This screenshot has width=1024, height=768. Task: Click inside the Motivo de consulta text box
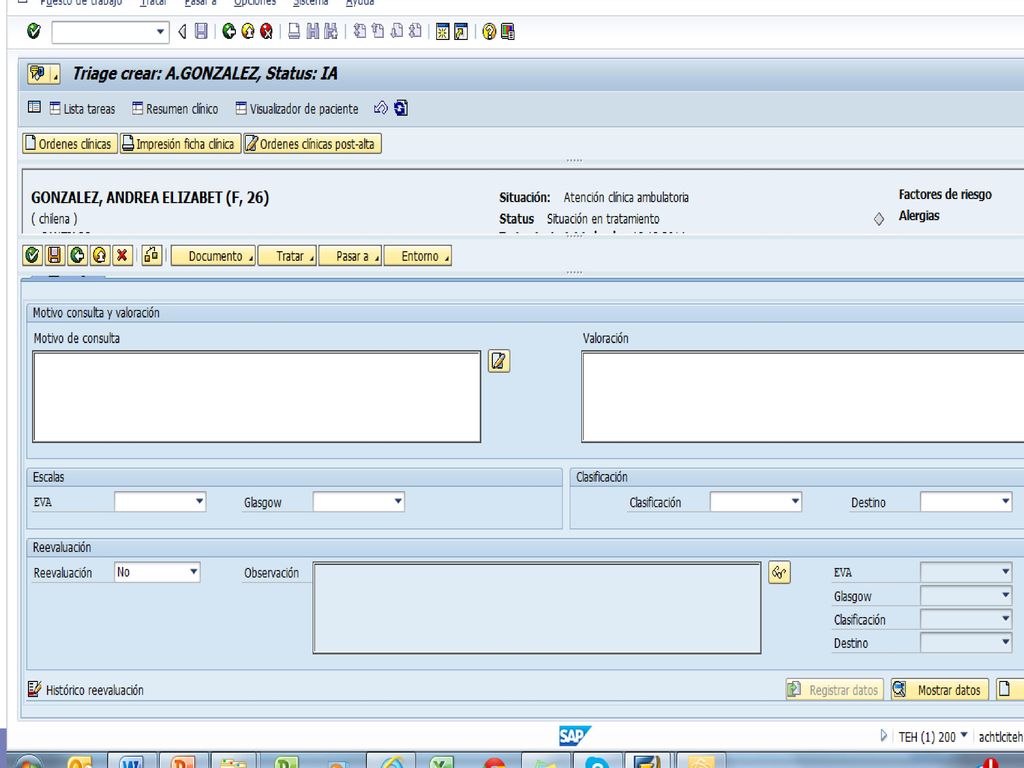(257, 397)
